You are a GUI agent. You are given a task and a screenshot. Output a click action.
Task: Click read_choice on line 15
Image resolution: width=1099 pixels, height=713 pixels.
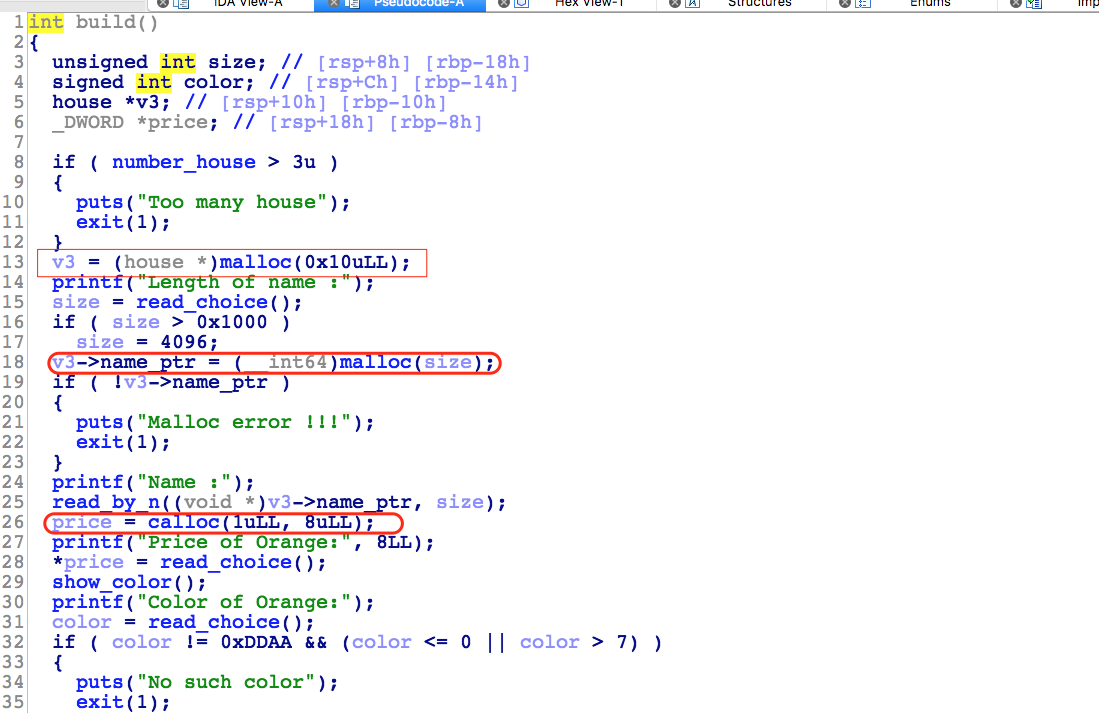(202, 303)
